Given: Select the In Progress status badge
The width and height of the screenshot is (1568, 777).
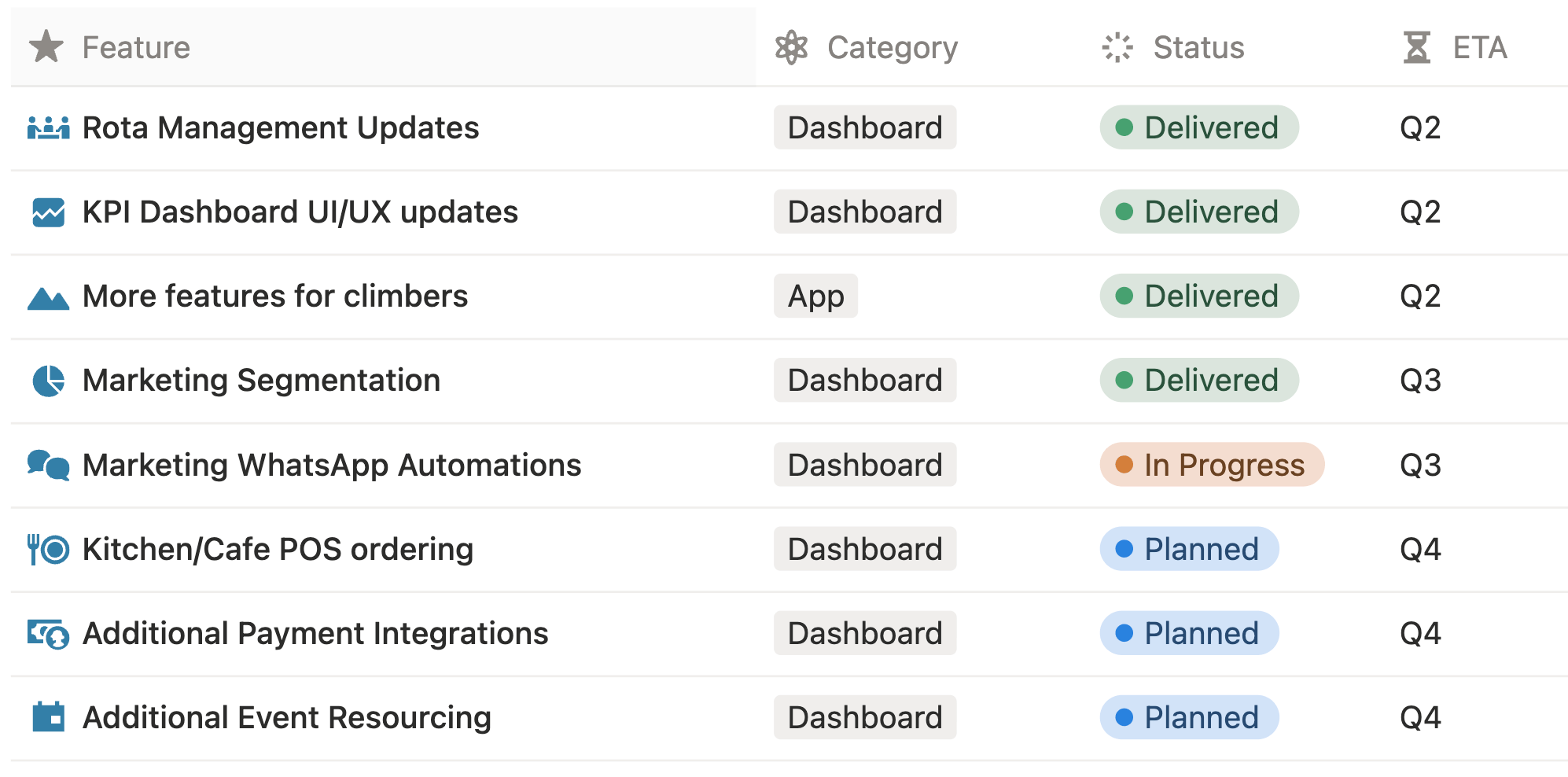Looking at the screenshot, I should pos(1211,465).
